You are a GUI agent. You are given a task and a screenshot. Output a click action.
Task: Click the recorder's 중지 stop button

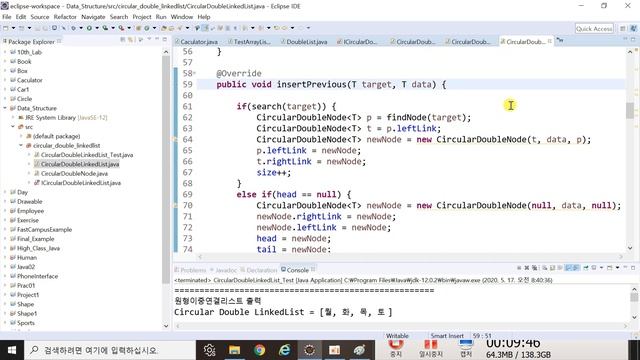[396, 349]
